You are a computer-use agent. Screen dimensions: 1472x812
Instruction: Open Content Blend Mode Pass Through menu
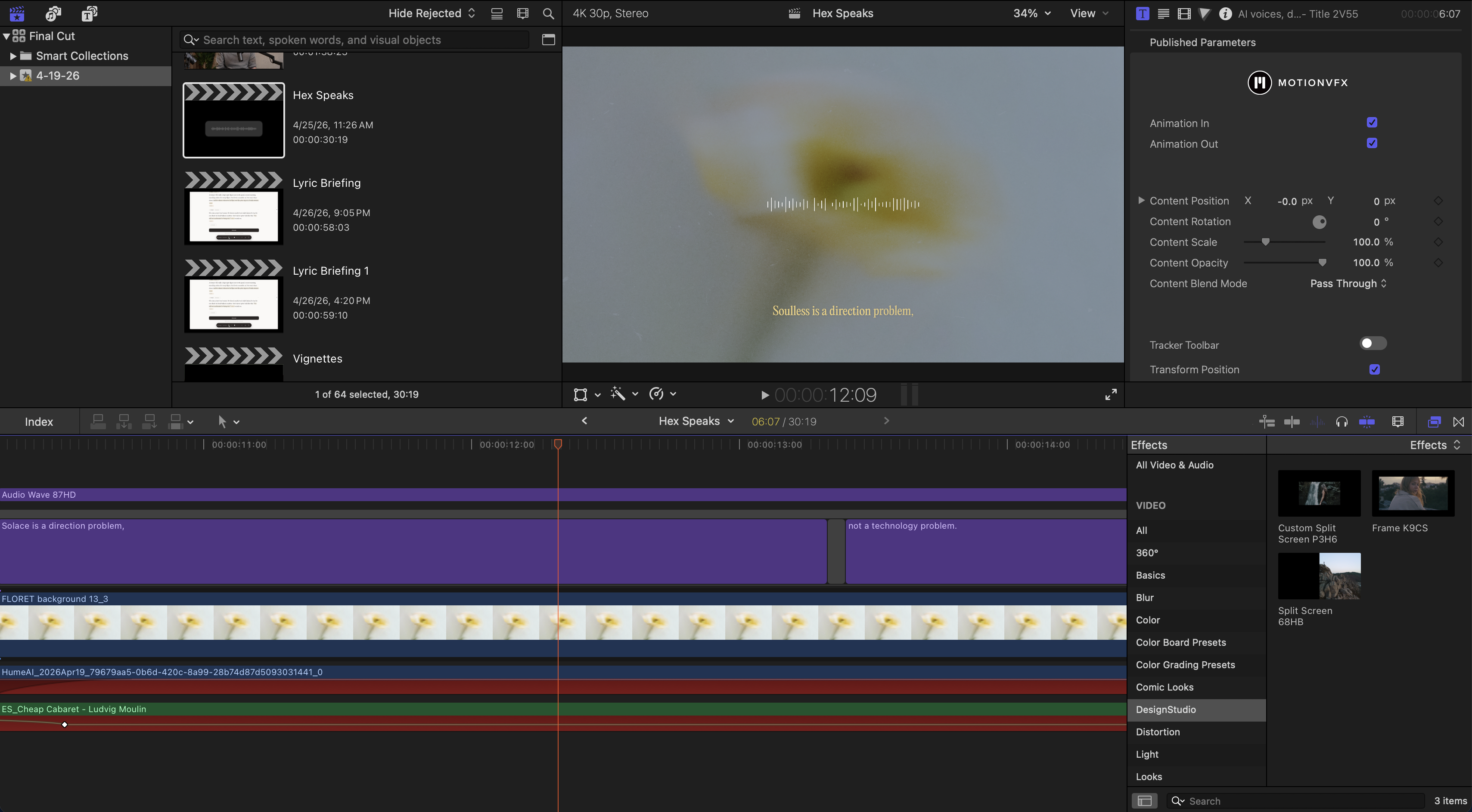1348,283
